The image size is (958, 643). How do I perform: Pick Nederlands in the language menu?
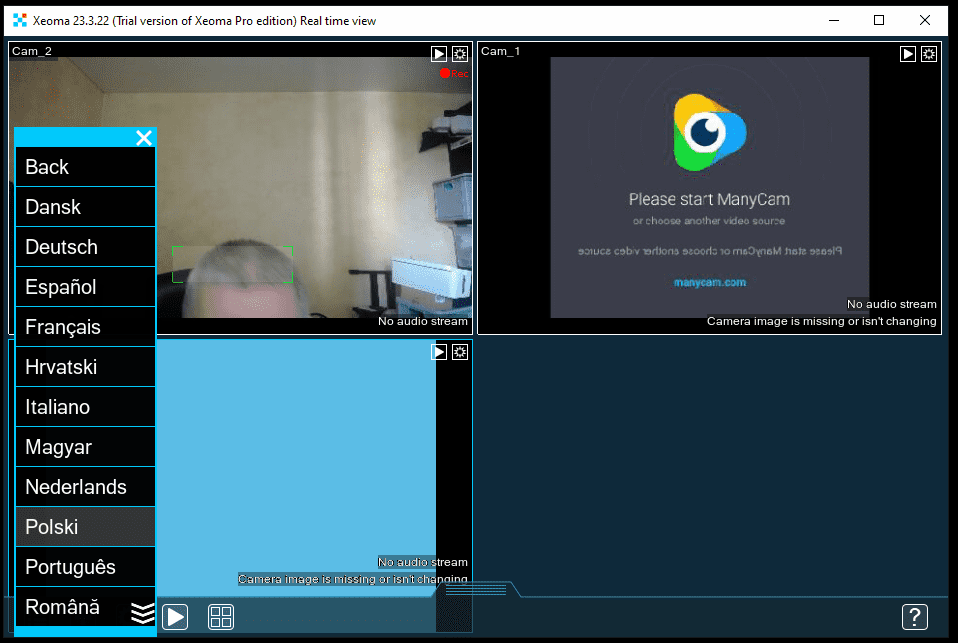[86, 487]
